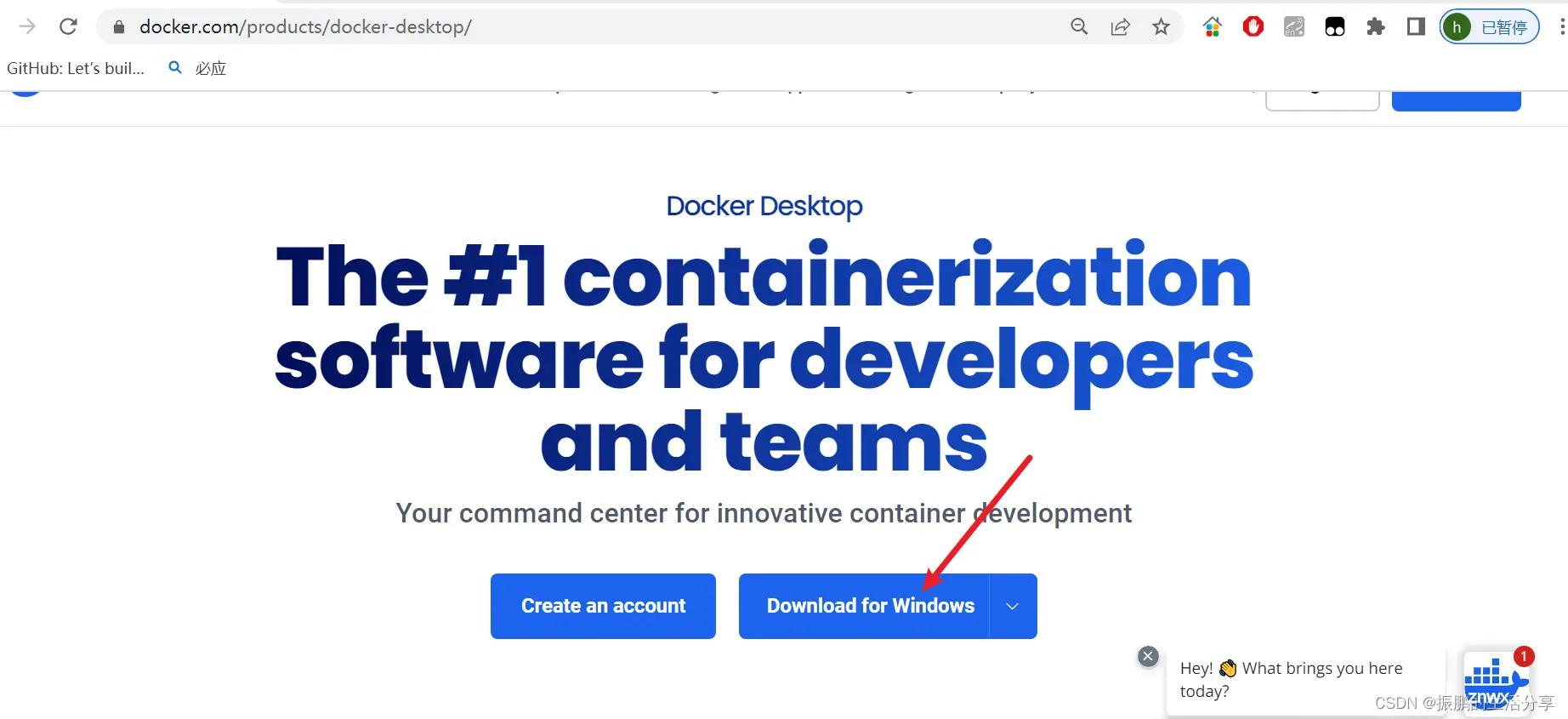Click the gray translate extension icon
The height and width of the screenshot is (719, 1568).
[1294, 27]
